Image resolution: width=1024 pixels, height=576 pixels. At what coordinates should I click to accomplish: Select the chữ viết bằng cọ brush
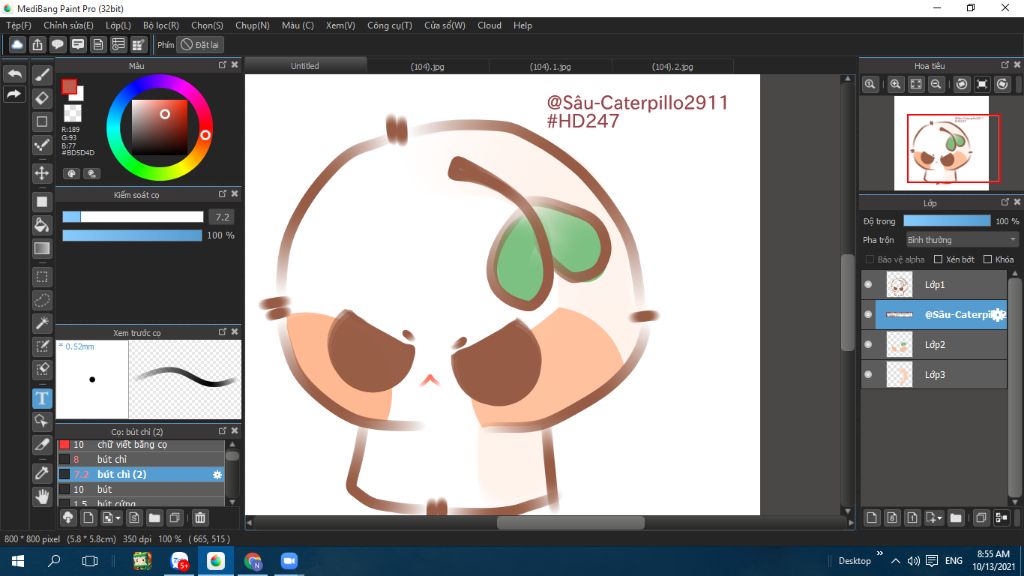(x=141, y=445)
